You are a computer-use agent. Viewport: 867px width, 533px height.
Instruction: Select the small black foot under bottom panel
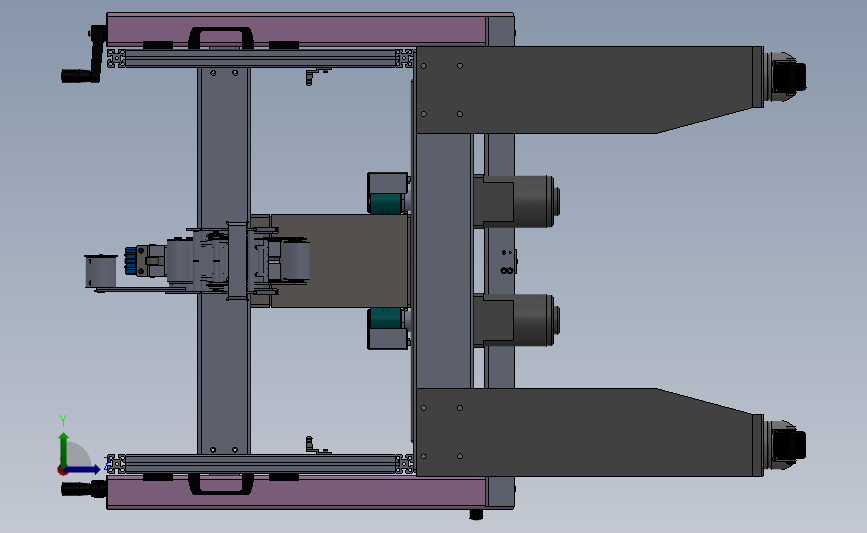click(x=476, y=515)
